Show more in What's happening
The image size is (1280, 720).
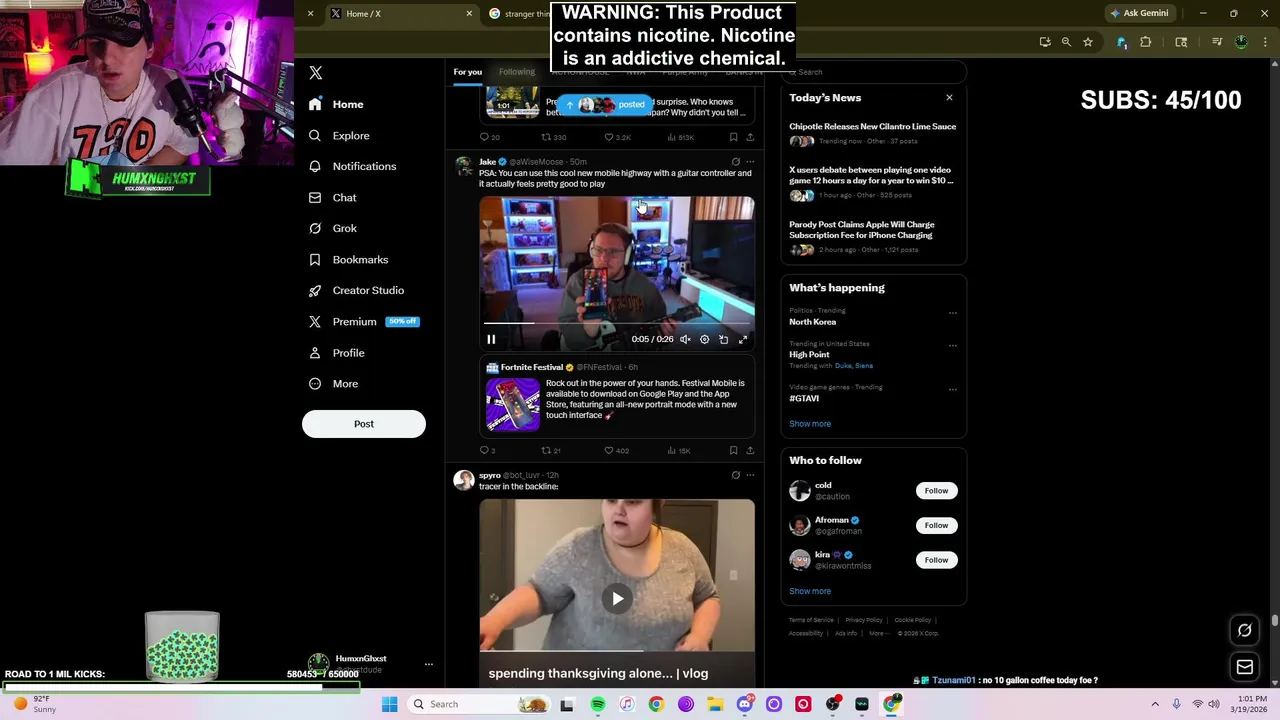point(810,424)
